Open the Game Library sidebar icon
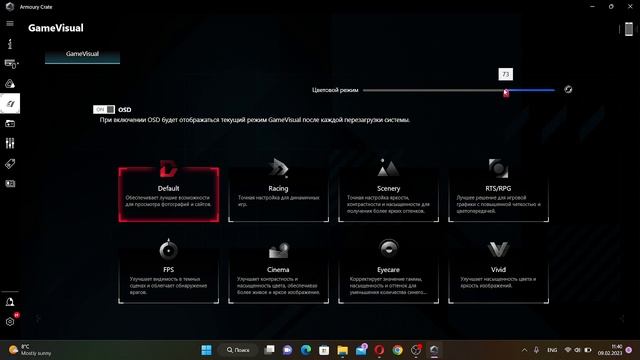640x360 pixels. pyautogui.click(x=10, y=123)
